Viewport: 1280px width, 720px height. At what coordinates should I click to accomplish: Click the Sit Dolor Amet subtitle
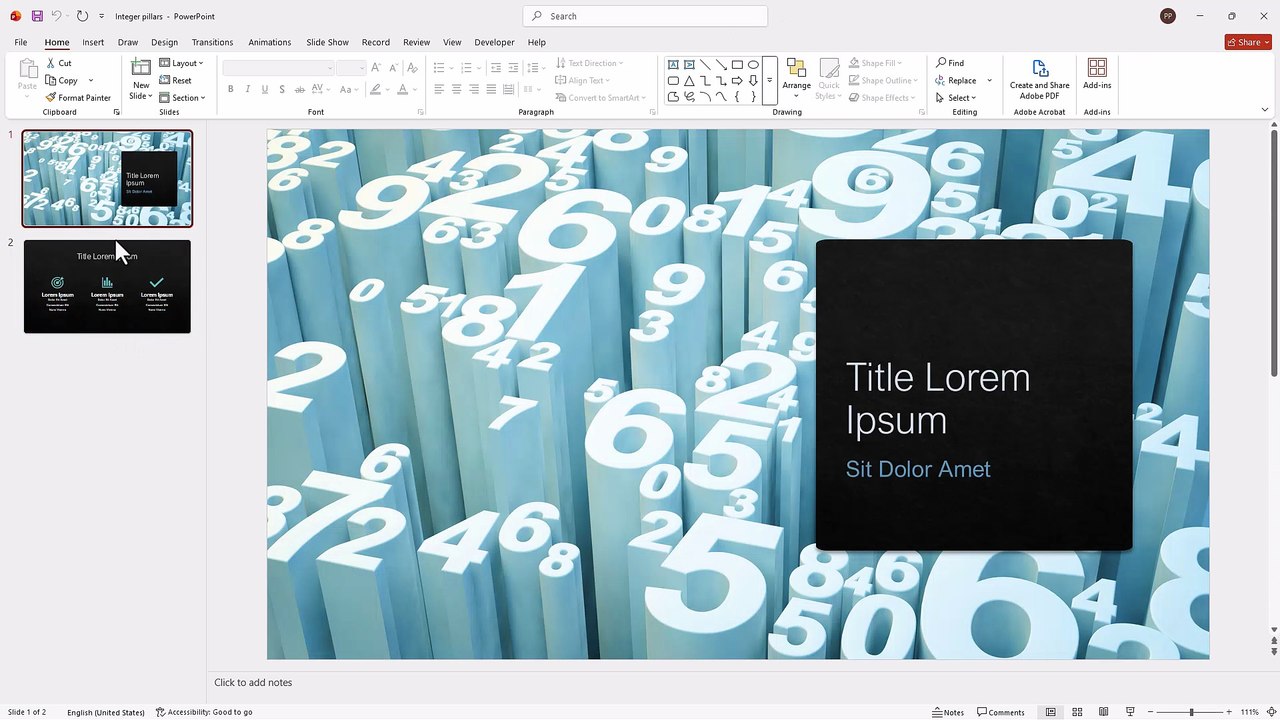pyautogui.click(x=918, y=469)
